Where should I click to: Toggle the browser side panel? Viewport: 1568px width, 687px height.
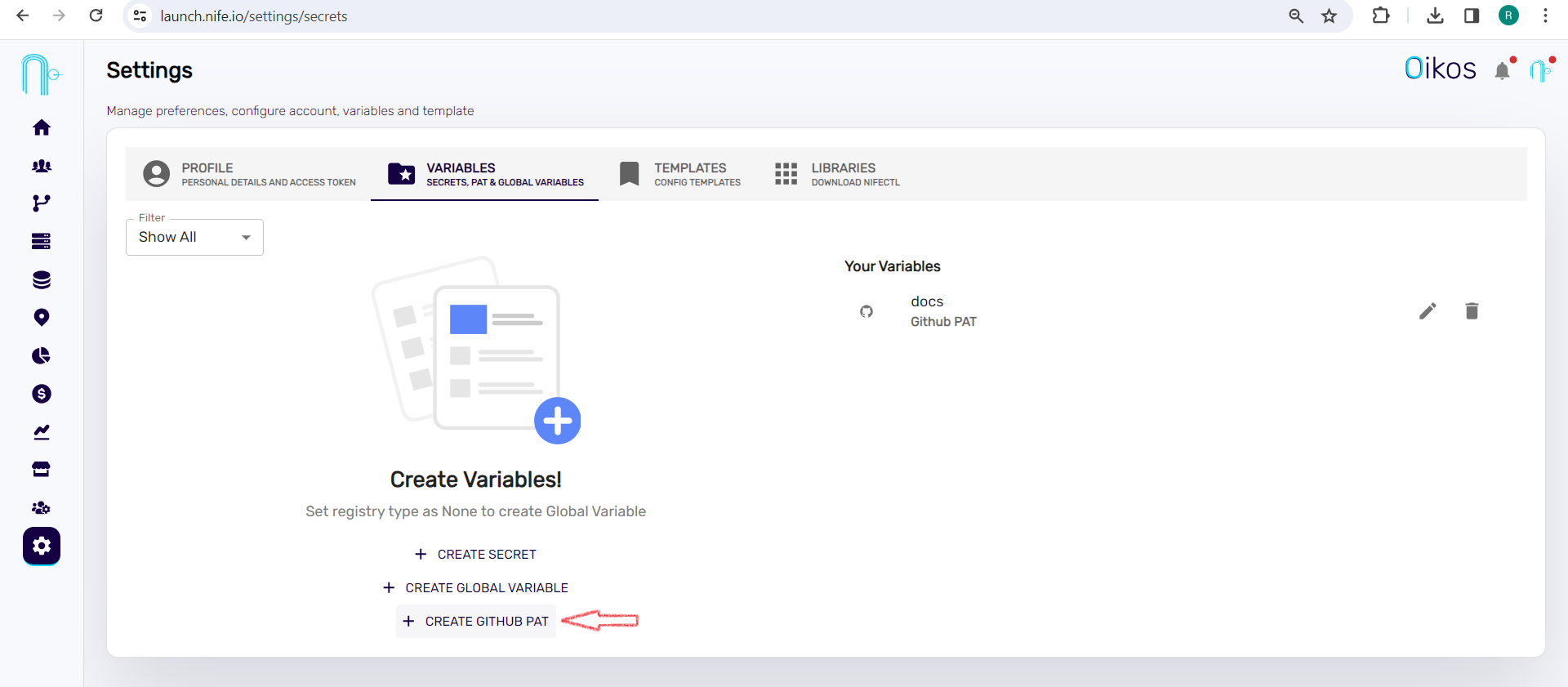point(1472,16)
